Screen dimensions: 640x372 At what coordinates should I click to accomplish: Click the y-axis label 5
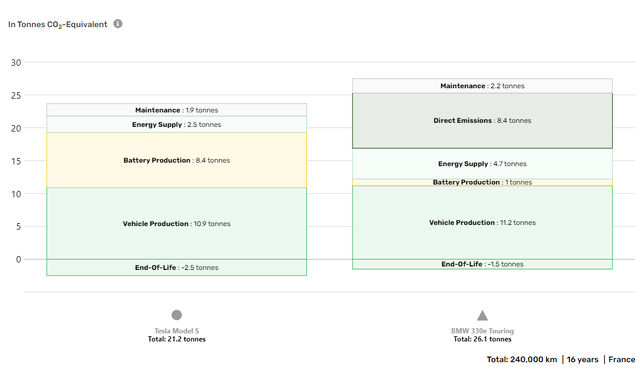(18, 227)
